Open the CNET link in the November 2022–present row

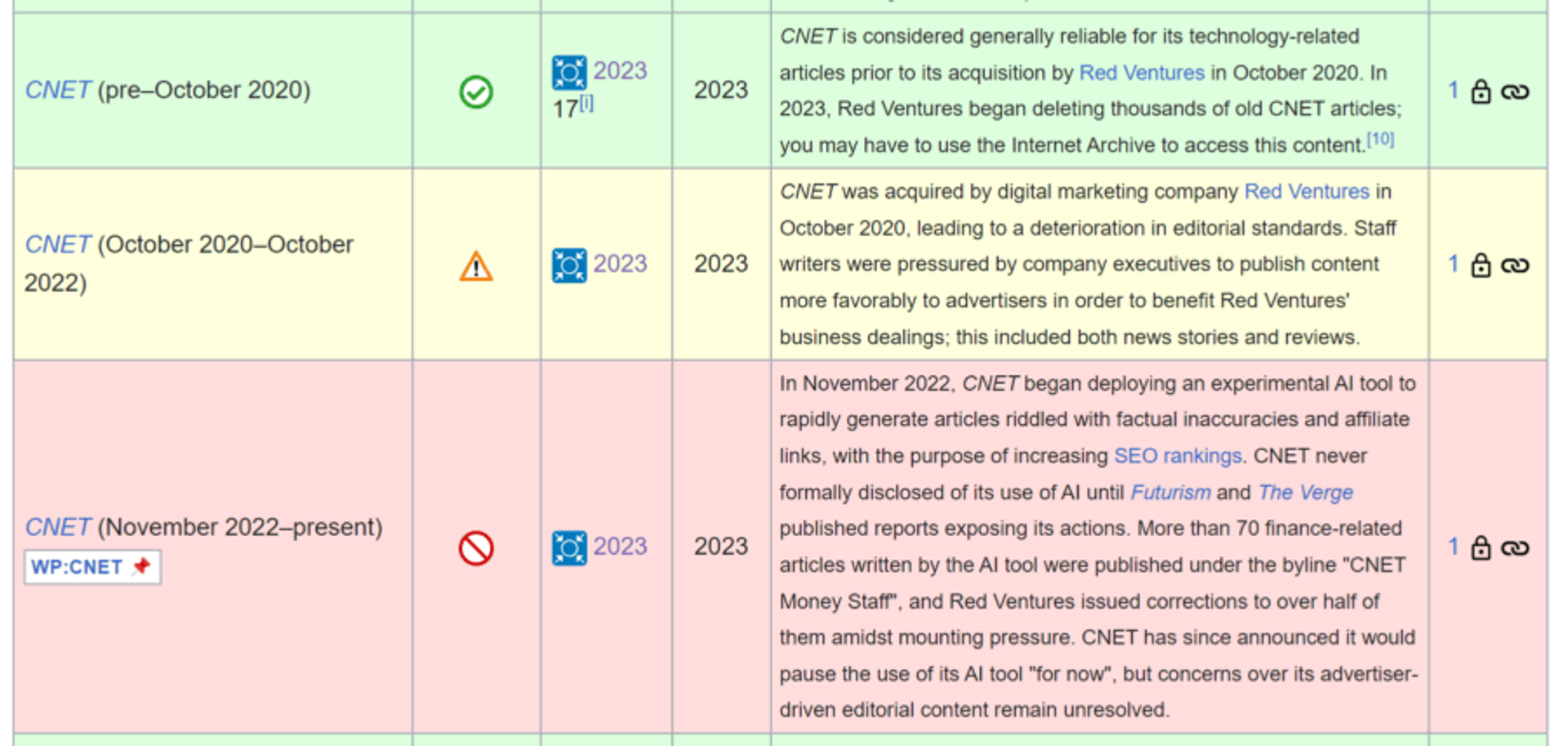tap(57, 527)
